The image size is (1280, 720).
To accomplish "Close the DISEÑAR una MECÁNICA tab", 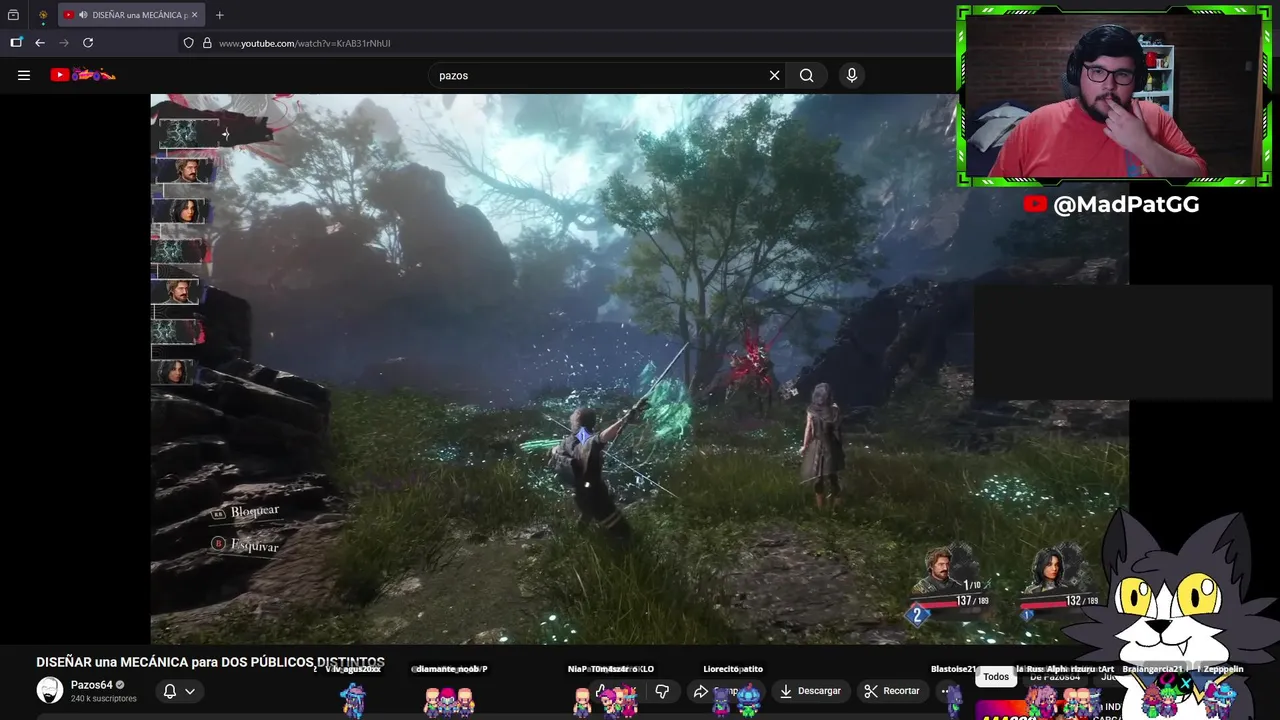I will [x=195, y=15].
